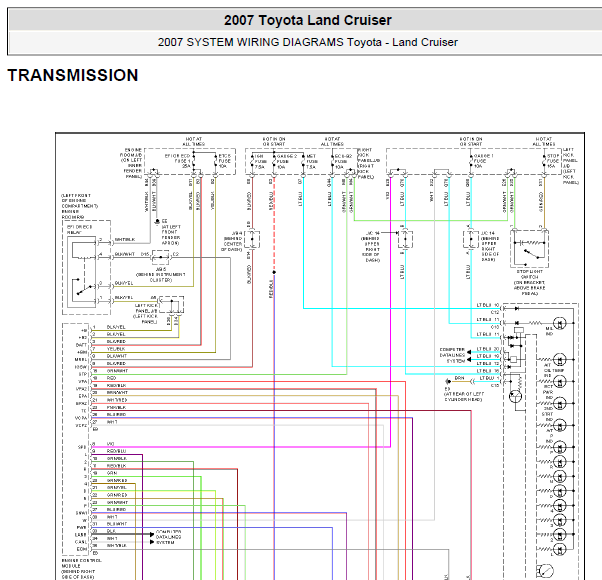Select the ECT PWR IND label

548,392
